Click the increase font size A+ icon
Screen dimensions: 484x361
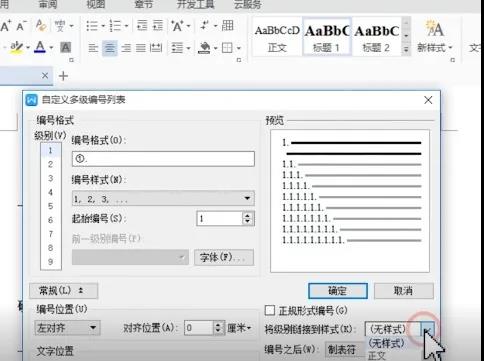[6, 26]
